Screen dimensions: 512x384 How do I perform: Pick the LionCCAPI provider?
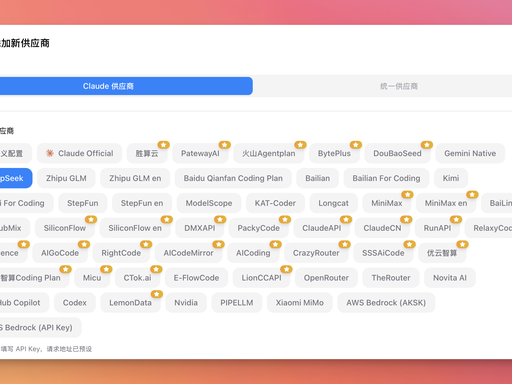[261, 278]
